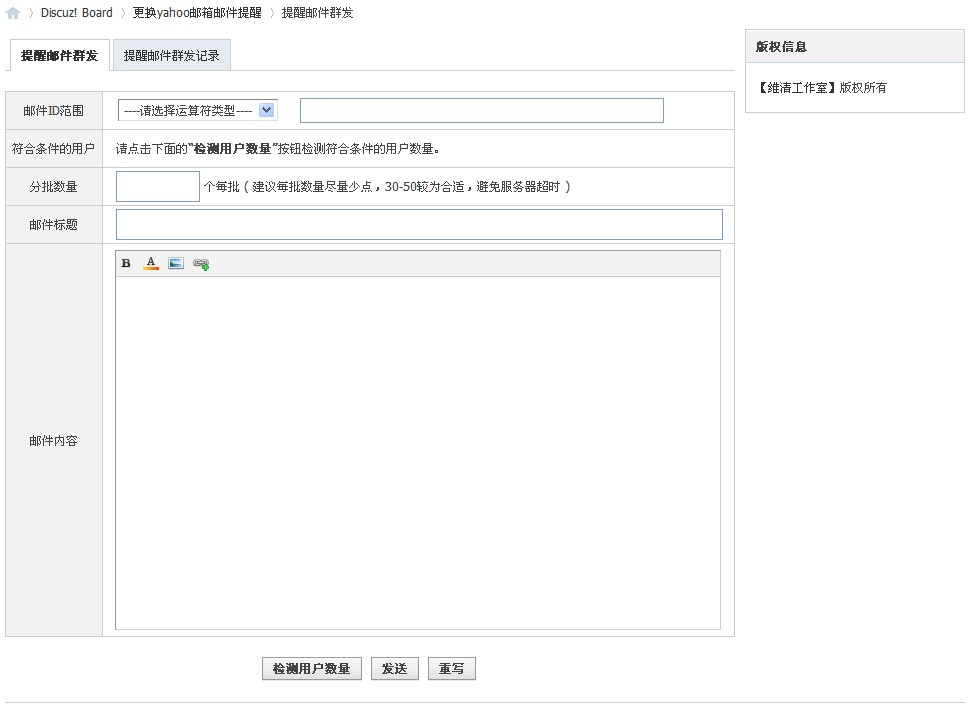Click the 个每批 batch hint text
This screenshot has width=973, height=708.
[387, 186]
